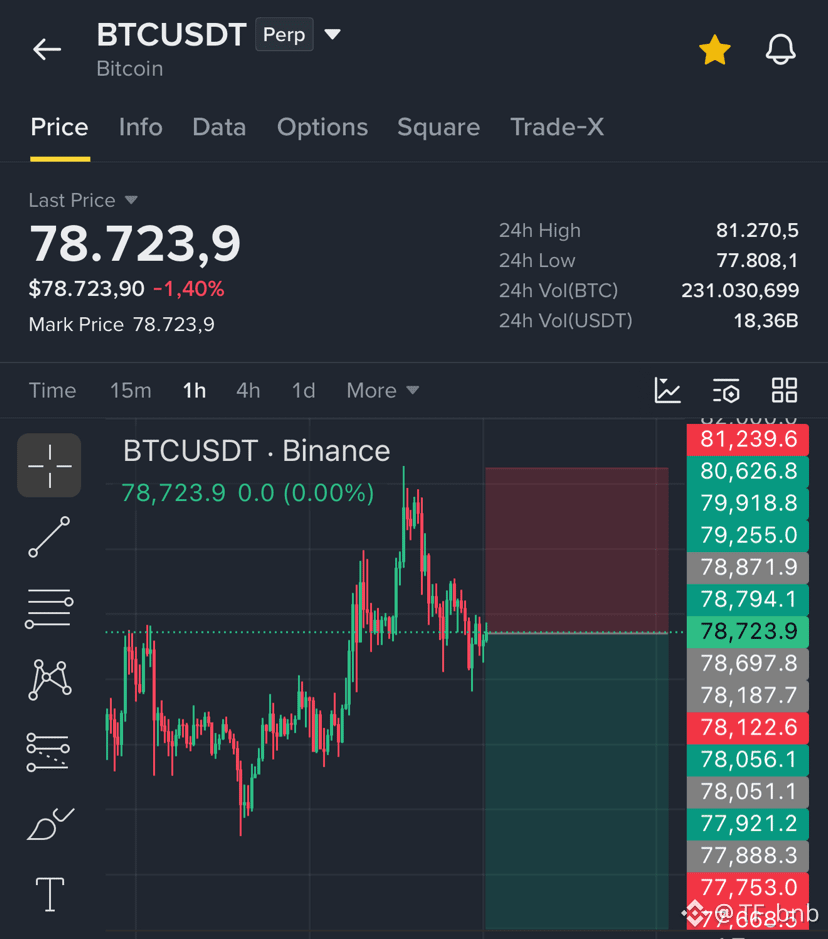Viewport: 828px width, 939px height.
Task: Click the large 78.723,9 last price
Action: [135, 244]
